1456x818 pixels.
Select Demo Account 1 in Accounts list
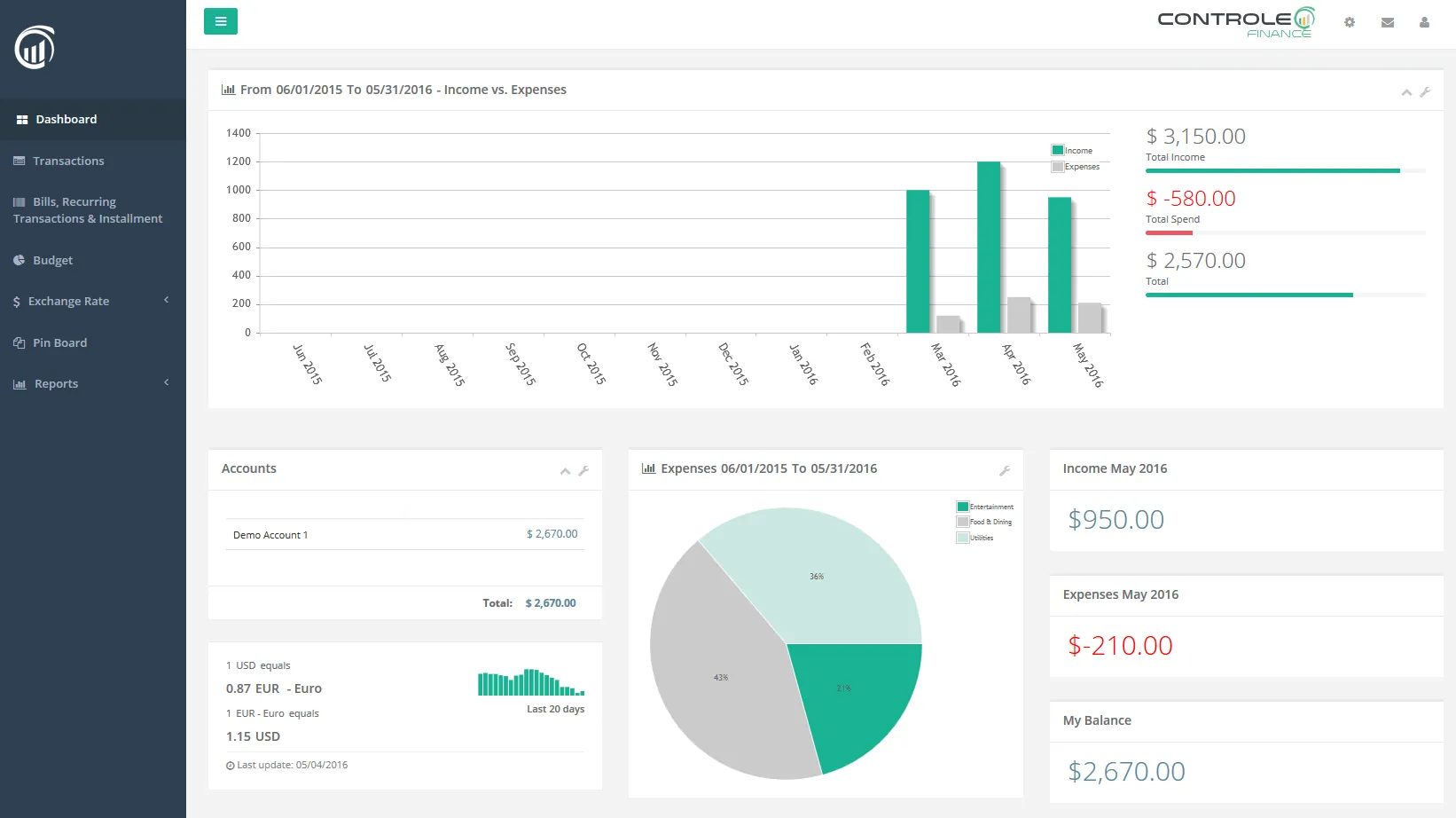click(269, 534)
